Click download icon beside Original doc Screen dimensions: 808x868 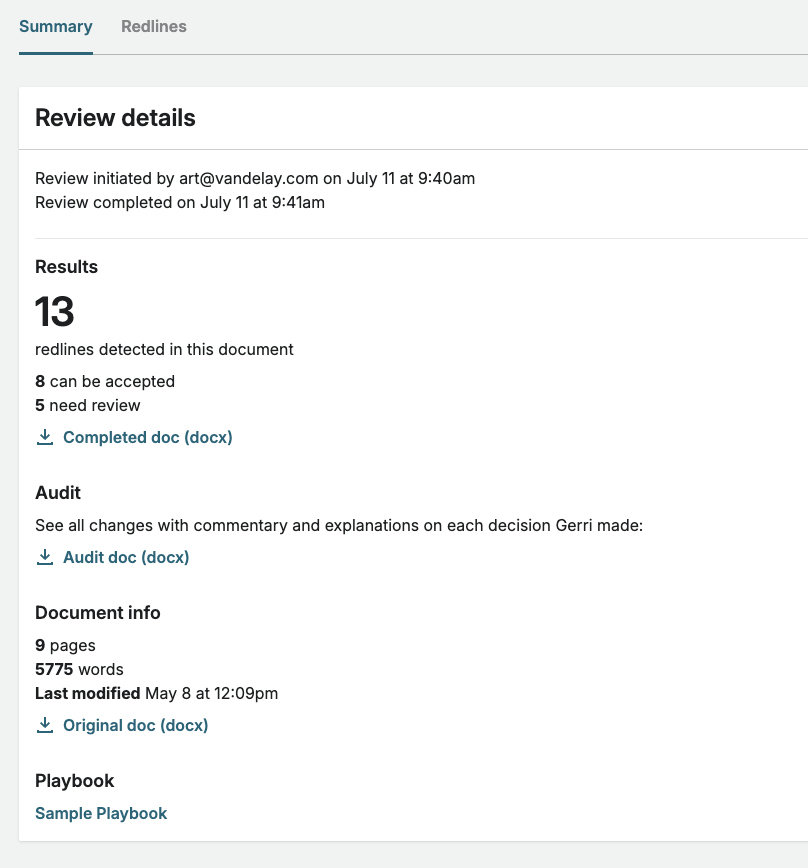45,726
